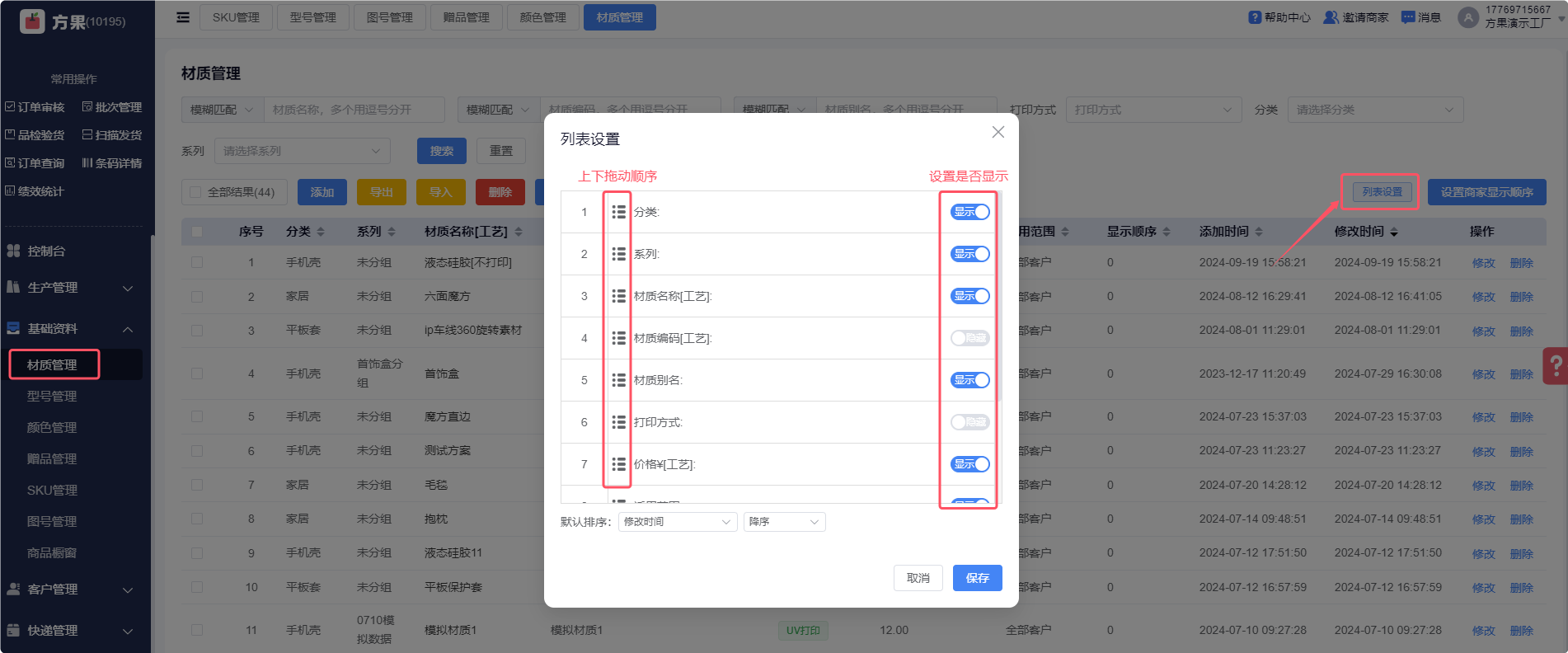
Task: Check the table header select-all checkbox
Action: click(197, 232)
